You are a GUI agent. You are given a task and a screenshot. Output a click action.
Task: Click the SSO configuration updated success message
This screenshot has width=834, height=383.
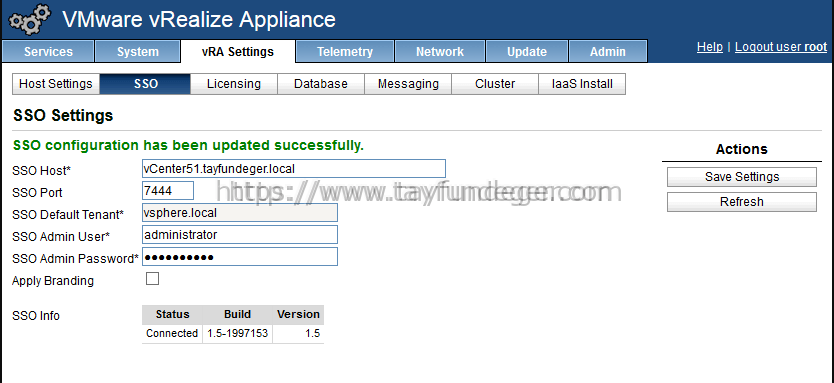[188, 145]
